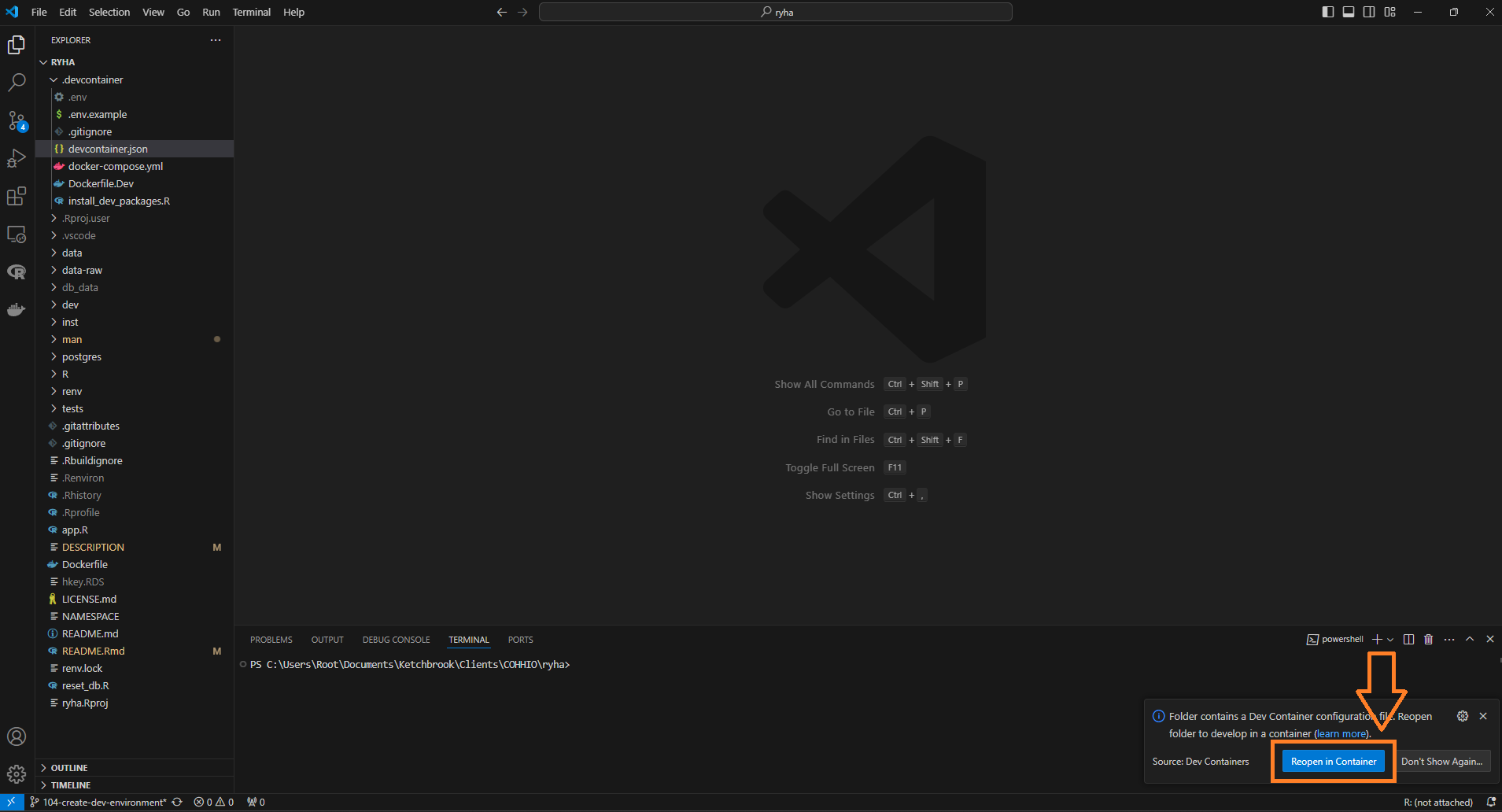Open the Run and Debug view
This screenshot has width=1502, height=812.
(17, 158)
